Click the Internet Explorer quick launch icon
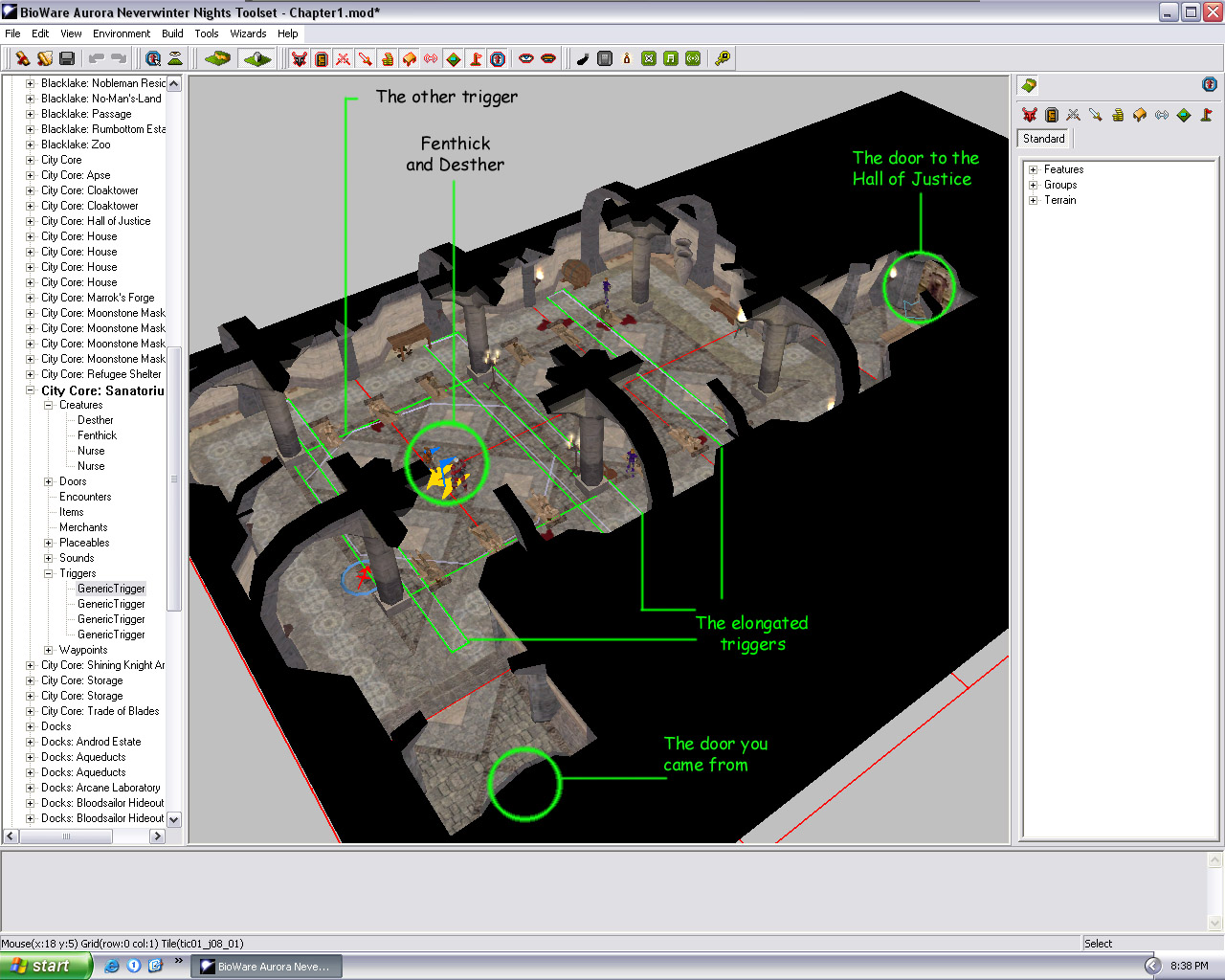The width and height of the screenshot is (1225, 980). [x=112, y=966]
